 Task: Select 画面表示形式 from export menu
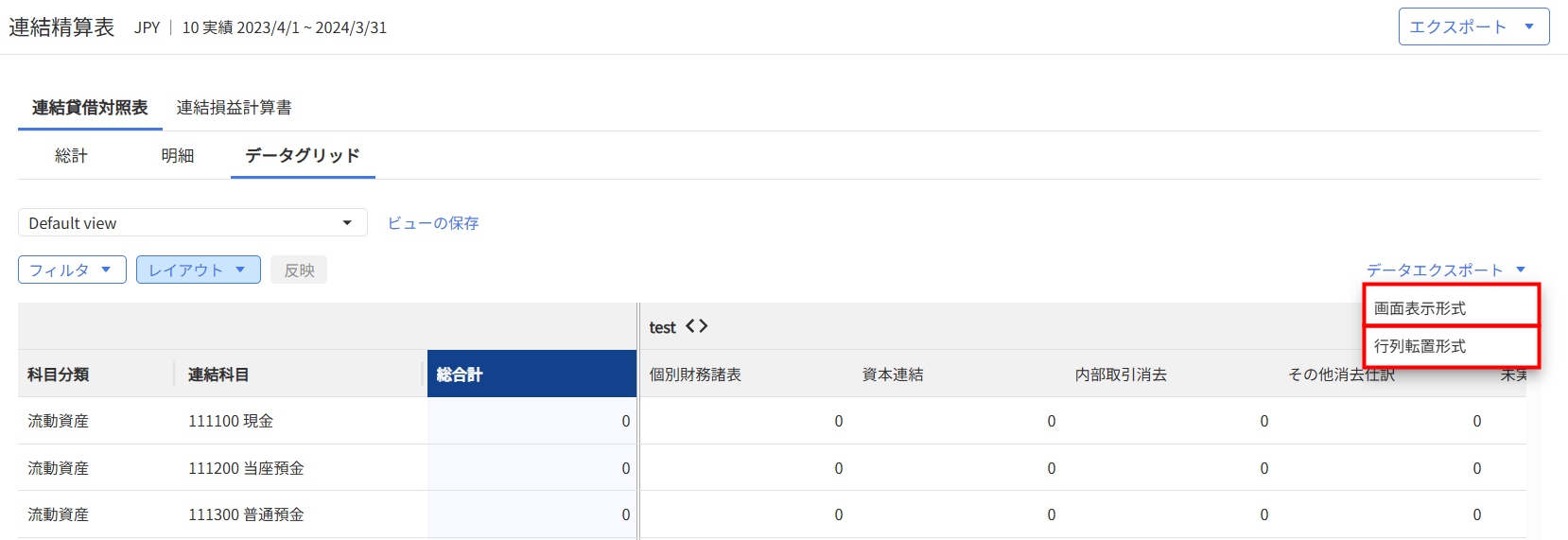pos(1450,308)
